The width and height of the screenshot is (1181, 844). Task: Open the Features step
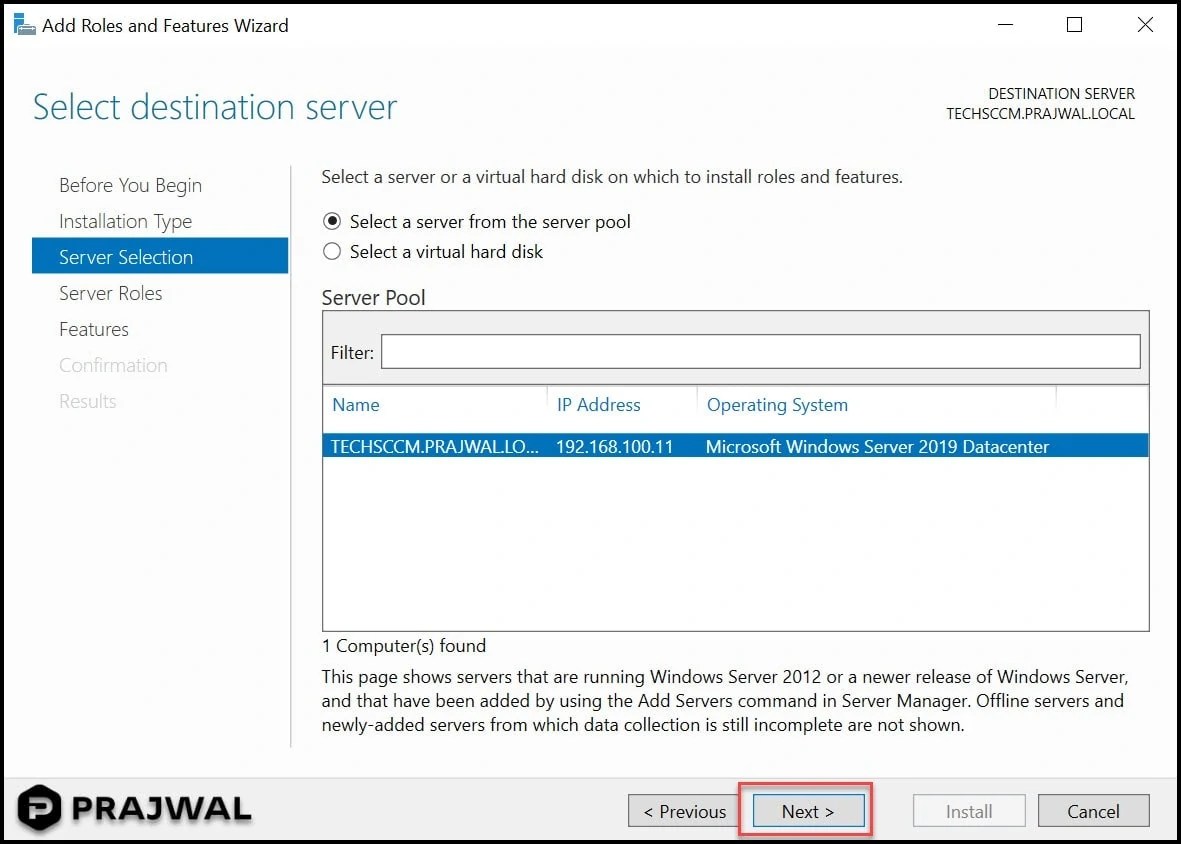93,329
